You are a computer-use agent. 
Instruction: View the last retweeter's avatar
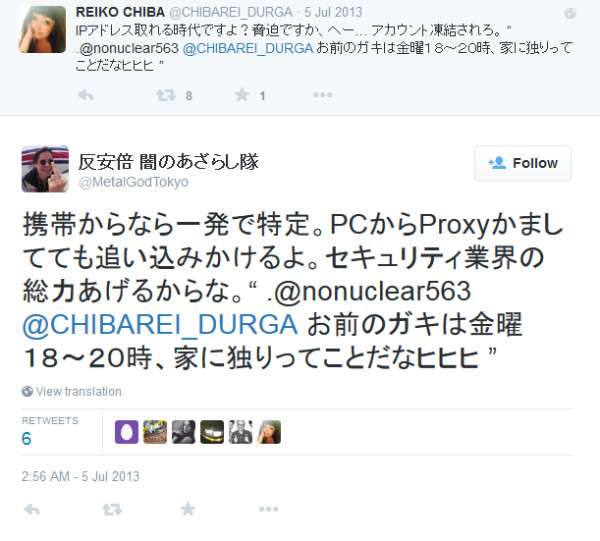269,432
